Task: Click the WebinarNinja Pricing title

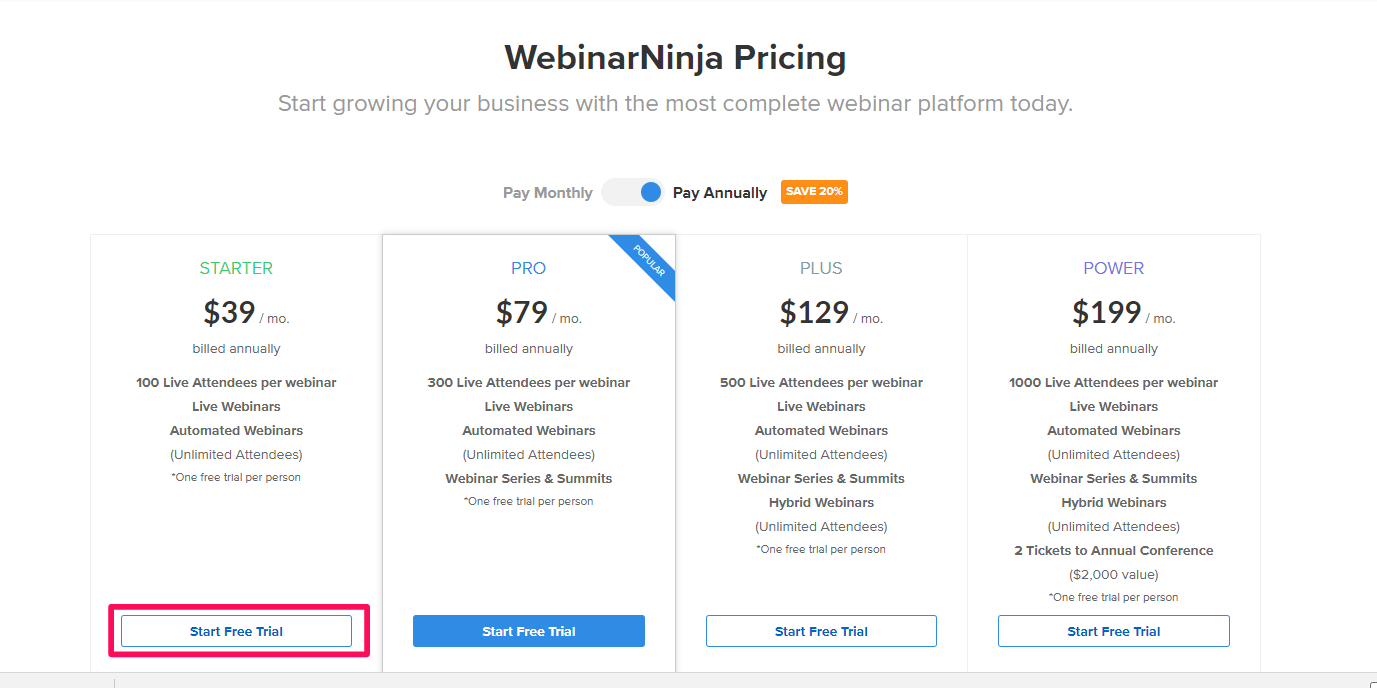Action: pos(674,58)
